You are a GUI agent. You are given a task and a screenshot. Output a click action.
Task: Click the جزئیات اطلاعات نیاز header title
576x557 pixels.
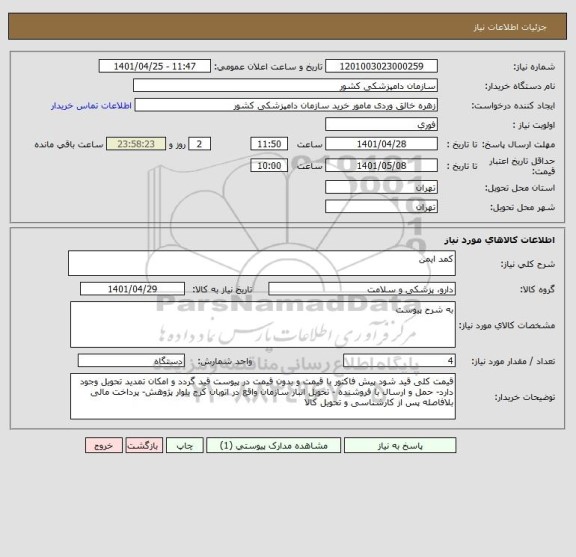coord(510,27)
